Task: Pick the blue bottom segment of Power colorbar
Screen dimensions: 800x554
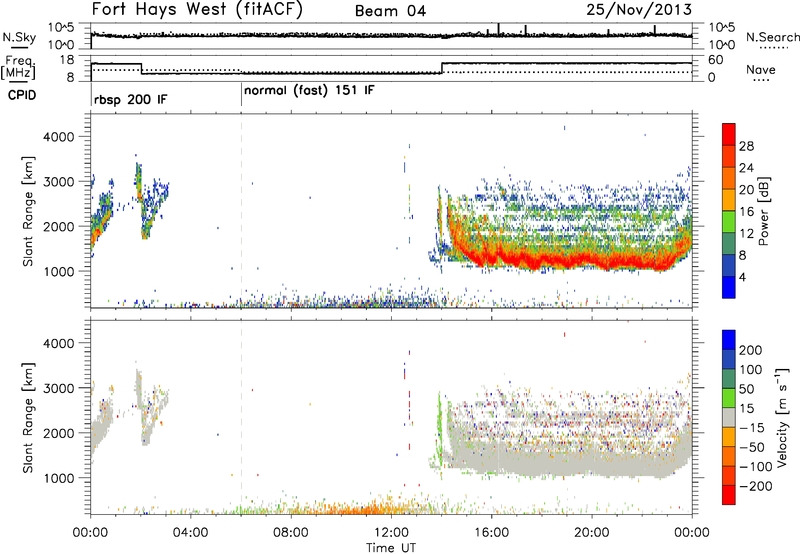Action: [x=729, y=287]
